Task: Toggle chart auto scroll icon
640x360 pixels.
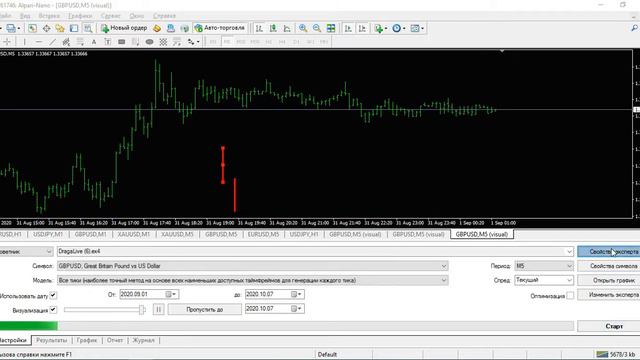Action: 348,28
